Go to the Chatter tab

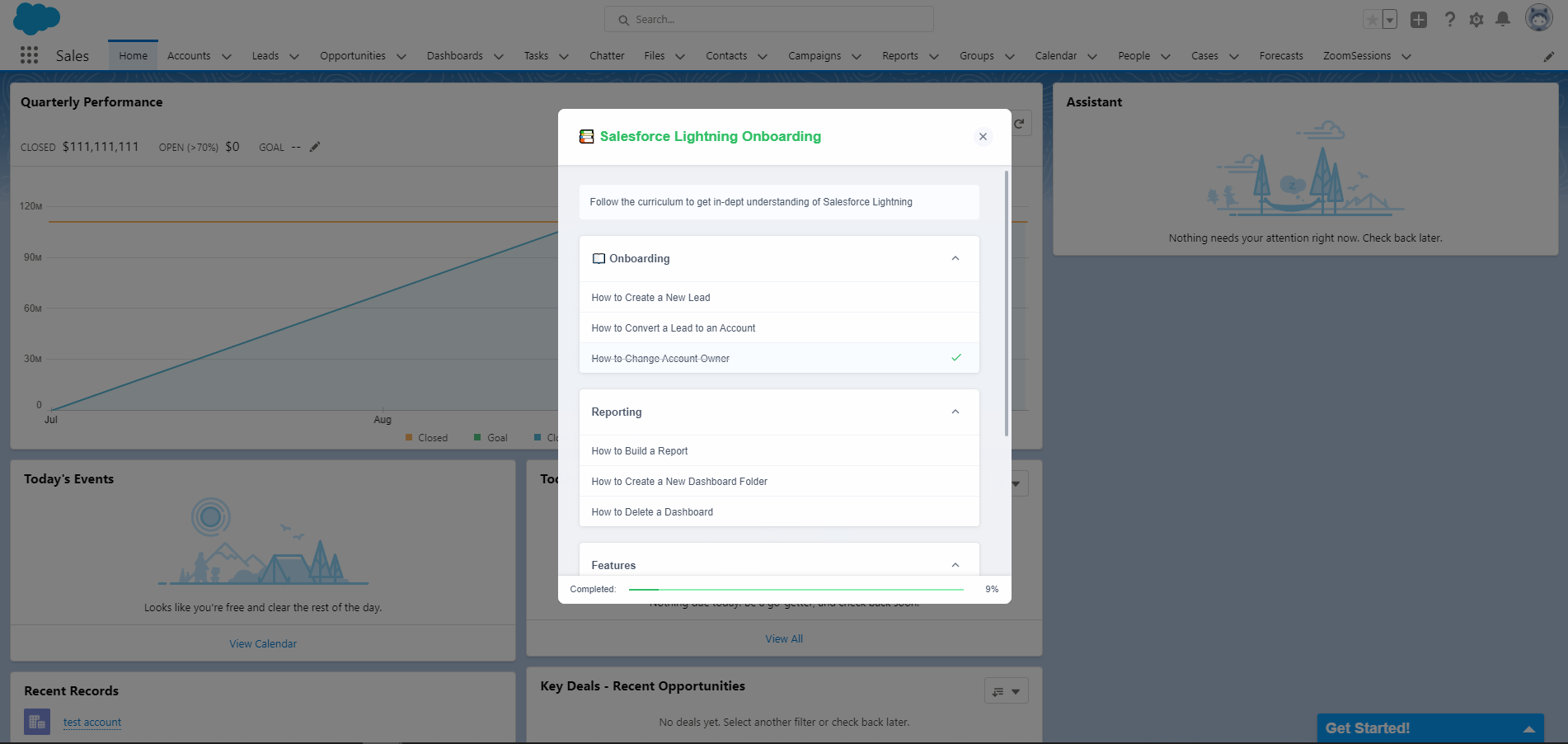point(607,56)
